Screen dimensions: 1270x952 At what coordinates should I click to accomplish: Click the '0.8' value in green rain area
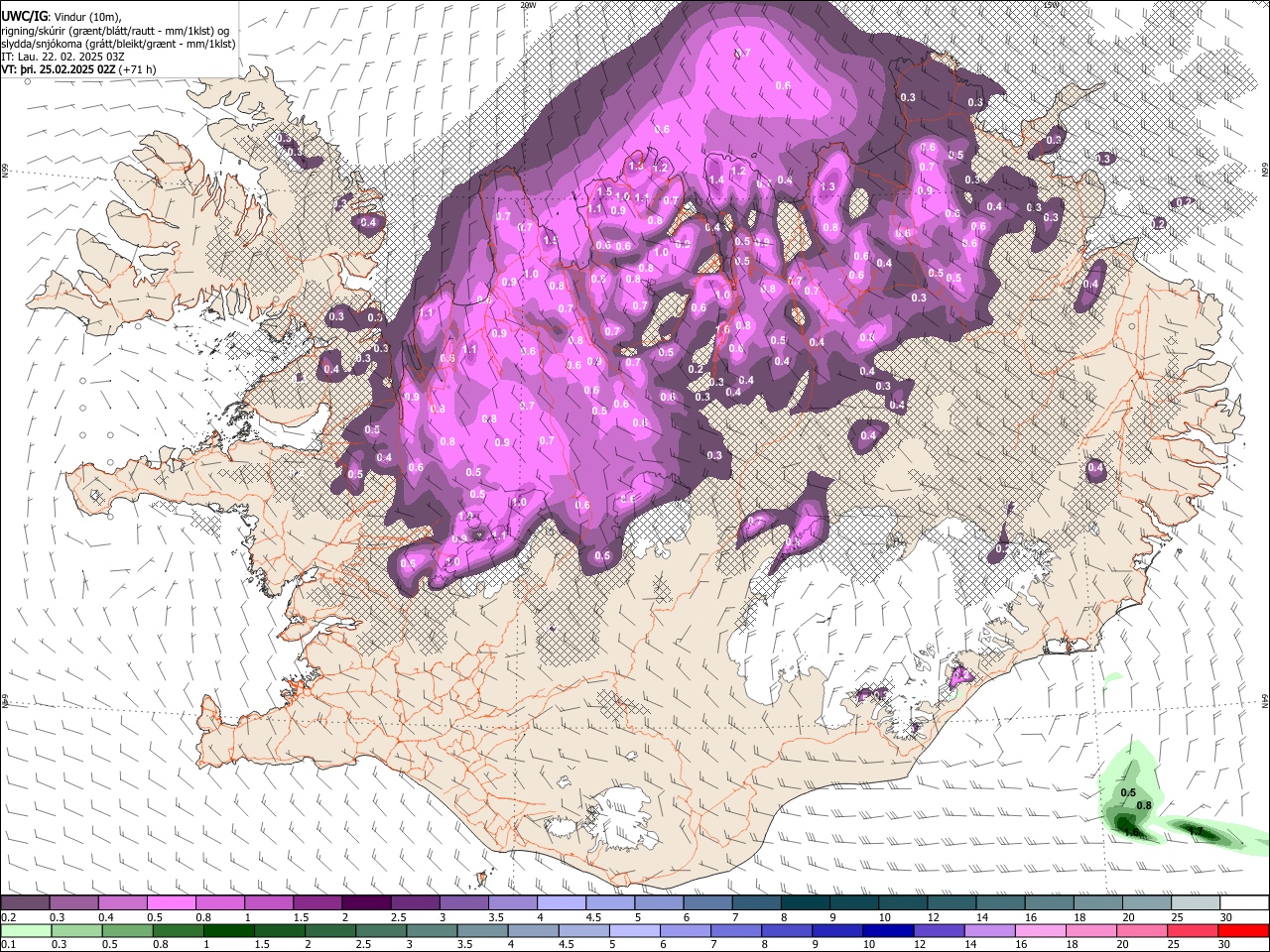coord(1144,805)
